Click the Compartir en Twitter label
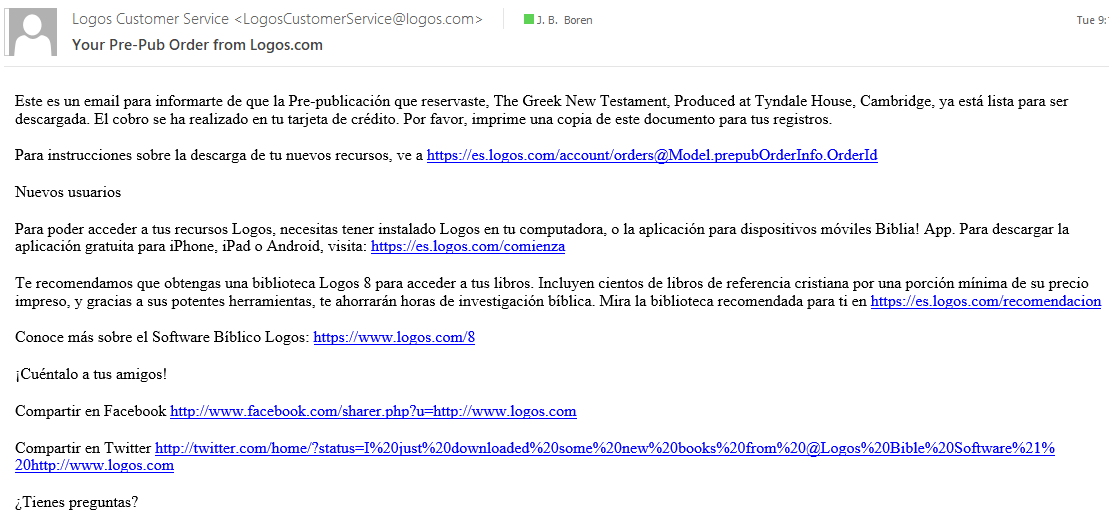The image size is (1109, 524). [x=83, y=448]
